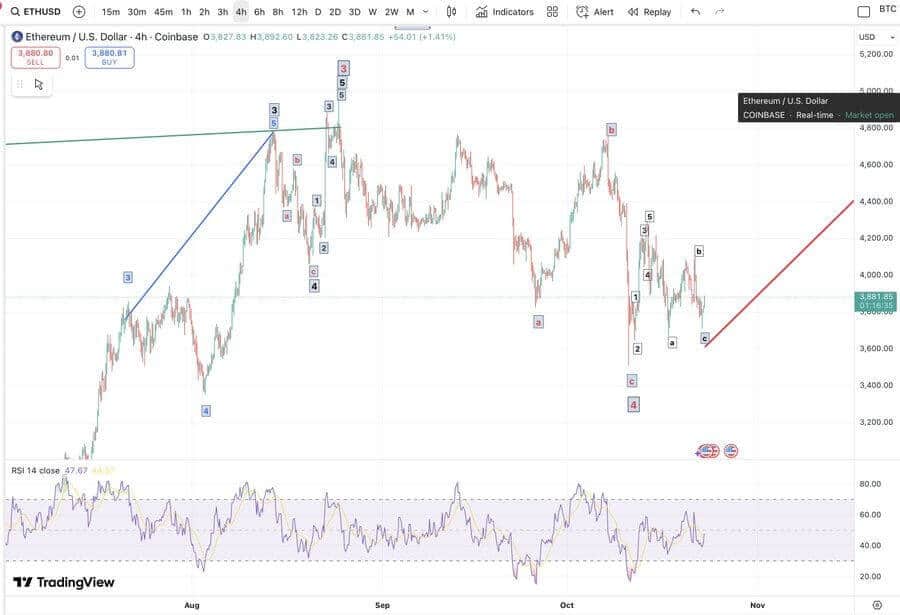
Task: Open the indicator templates grid icon
Action: click(x=552, y=12)
